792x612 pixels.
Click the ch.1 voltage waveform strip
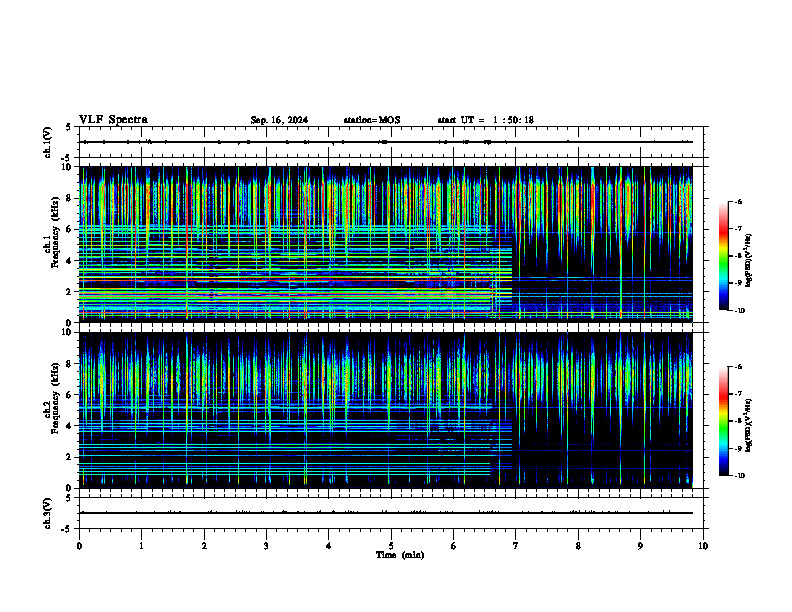391,142
